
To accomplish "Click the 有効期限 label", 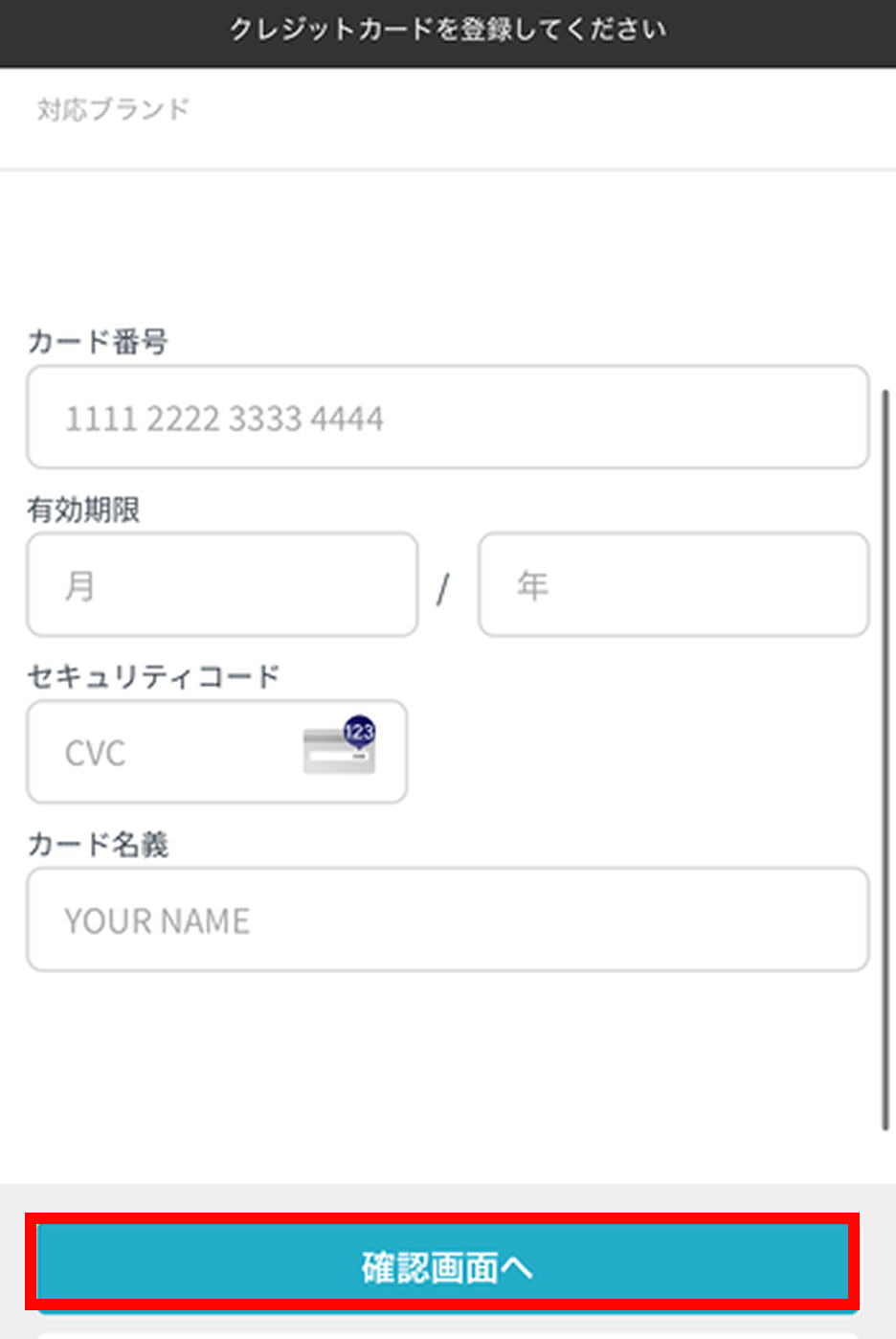I will coord(83,510).
